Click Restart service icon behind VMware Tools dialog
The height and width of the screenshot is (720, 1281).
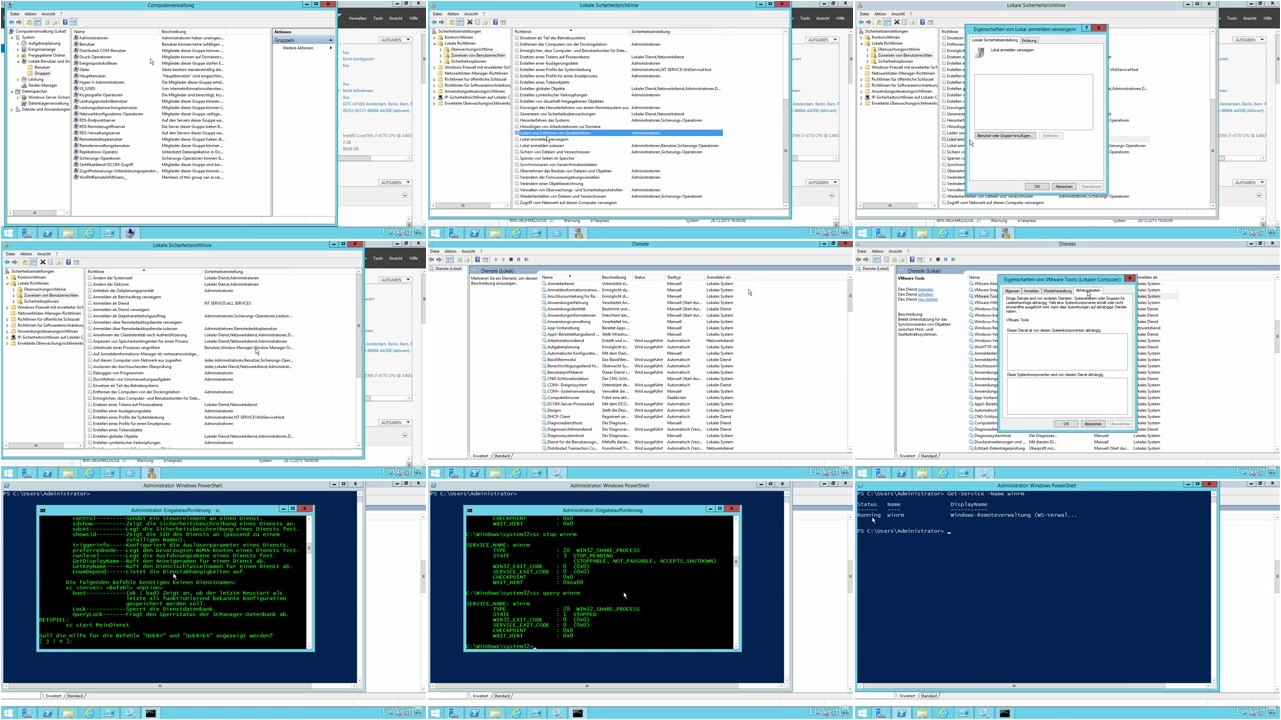pyautogui.click(x=953, y=259)
